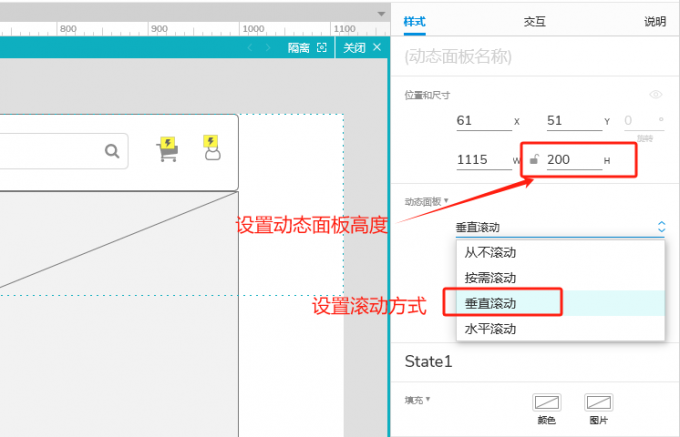The height and width of the screenshot is (437, 680).
Task: Open the 垂直滚动 scroll dropdown
Action: click(x=560, y=227)
